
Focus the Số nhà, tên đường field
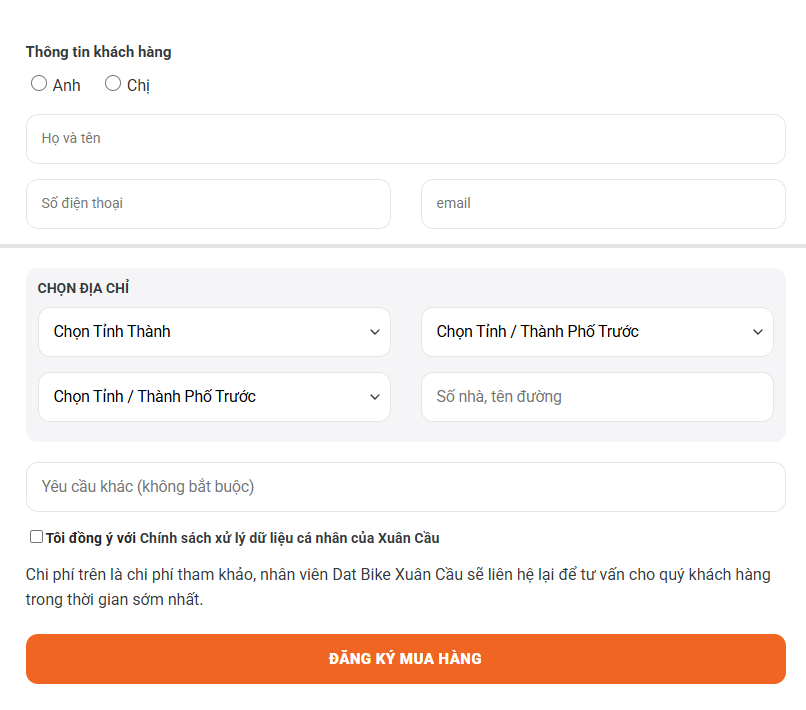[x=597, y=397]
